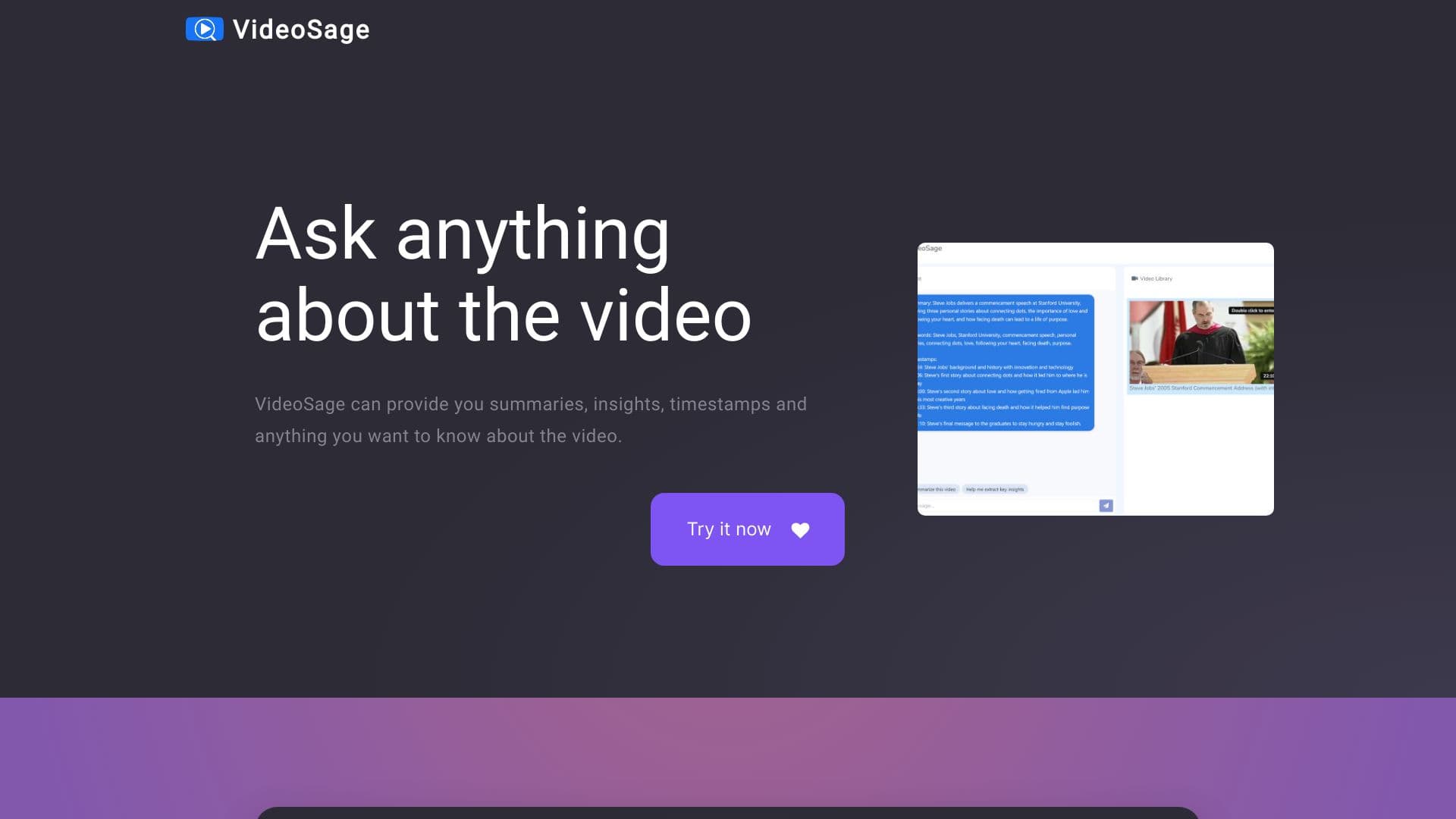The height and width of the screenshot is (819, 1456).
Task: Click the heart icon inside the purple button
Action: (800, 530)
